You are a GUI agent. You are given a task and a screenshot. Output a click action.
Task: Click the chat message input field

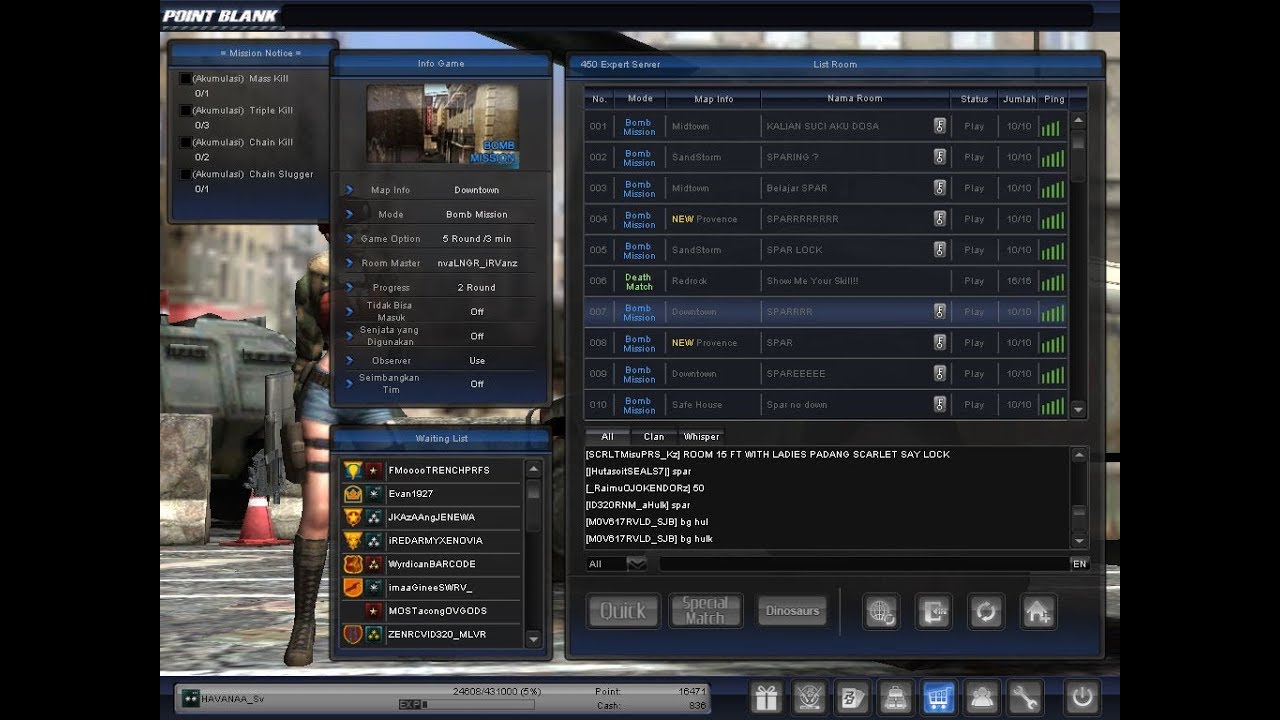point(864,564)
